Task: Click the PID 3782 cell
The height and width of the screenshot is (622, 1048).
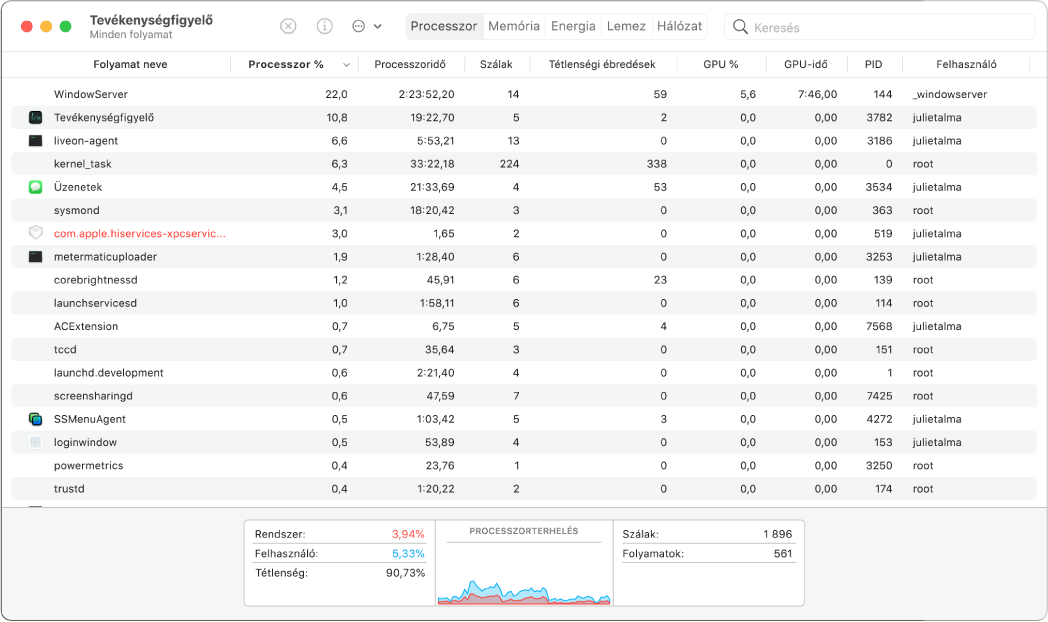Action: pyautogui.click(x=879, y=118)
